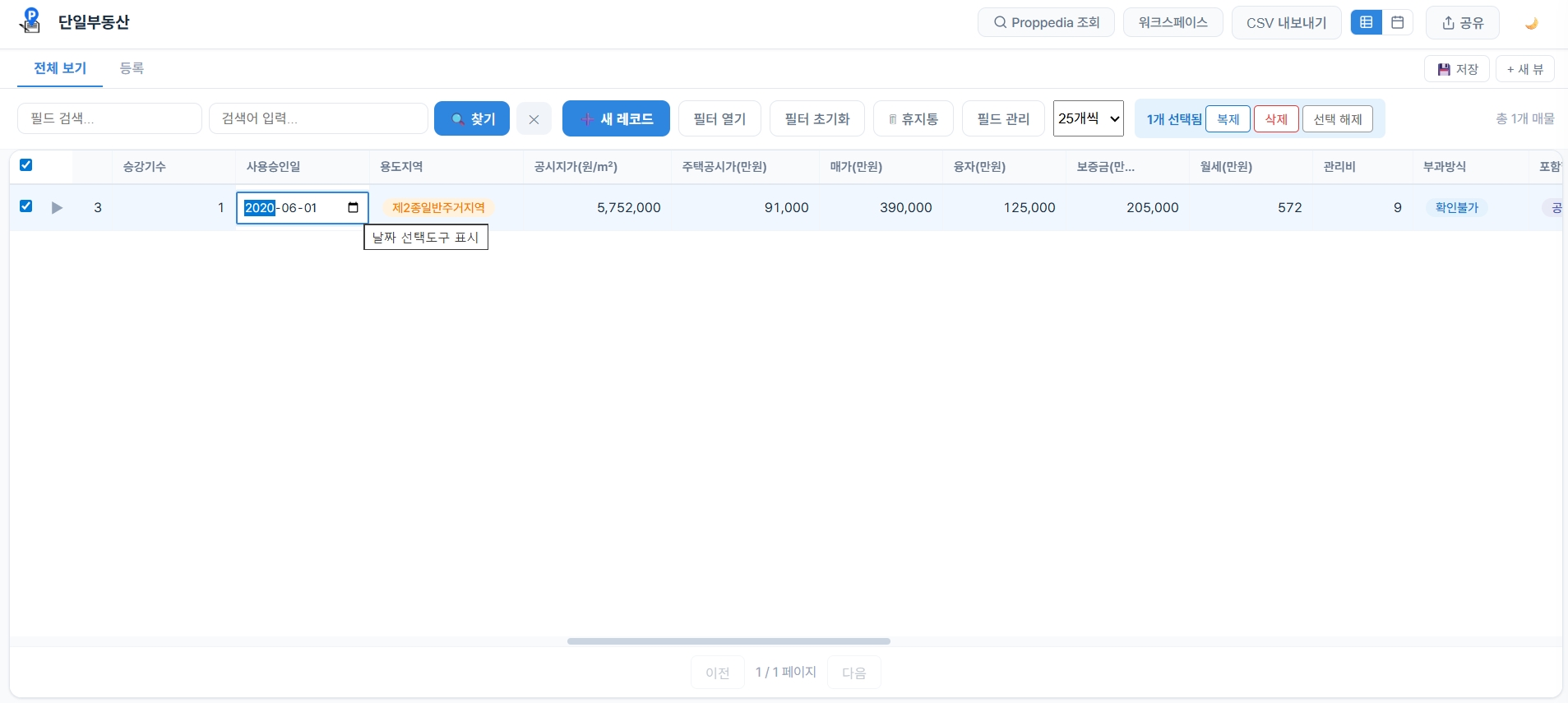Click the 5,752,000 cell value
This screenshot has width=1568, height=703.
pyautogui.click(x=629, y=207)
